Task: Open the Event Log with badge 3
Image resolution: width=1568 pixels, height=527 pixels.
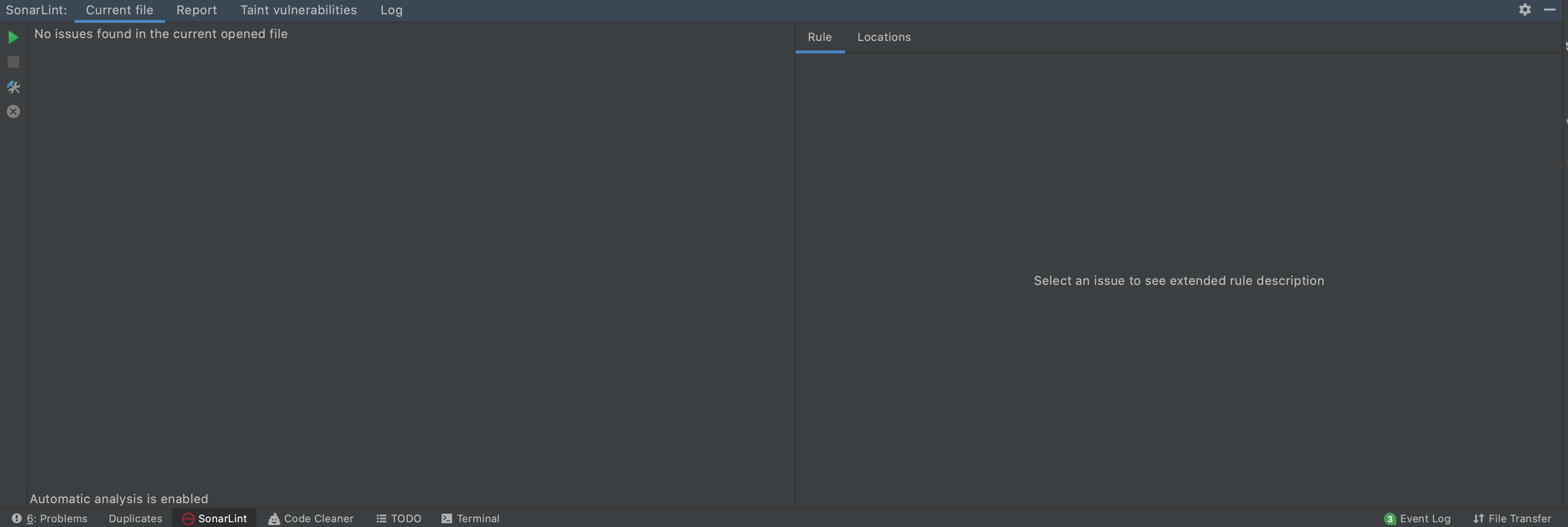Action: tap(1417, 518)
